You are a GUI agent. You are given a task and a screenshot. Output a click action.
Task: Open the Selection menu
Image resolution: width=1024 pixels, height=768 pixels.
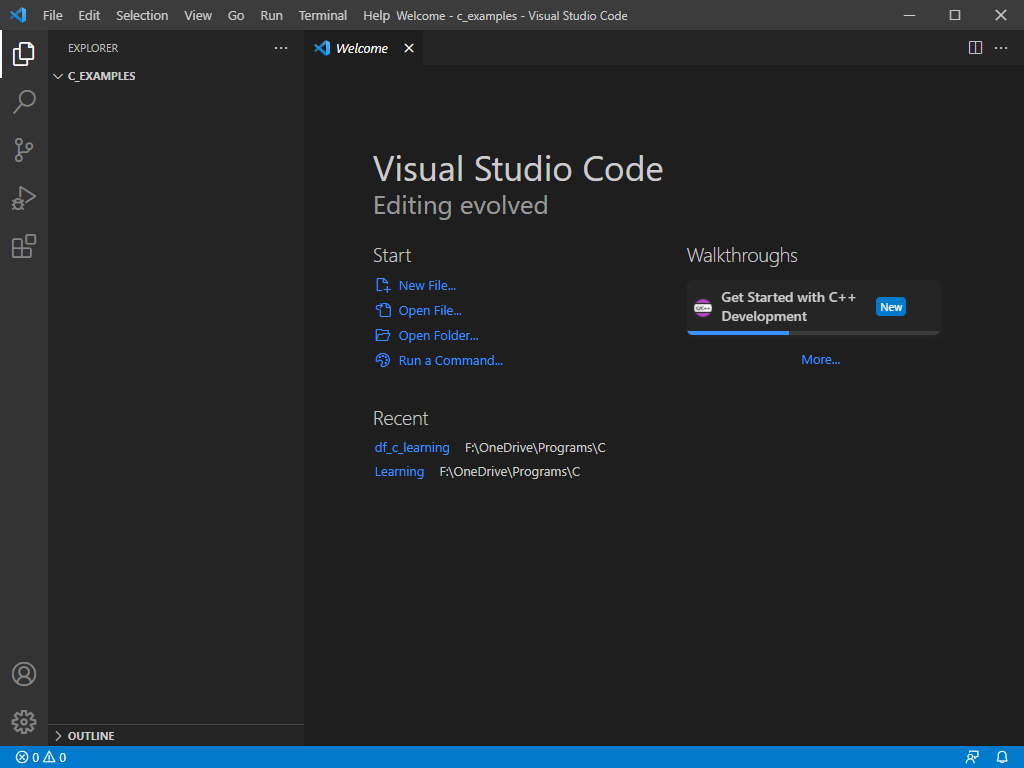[142, 15]
